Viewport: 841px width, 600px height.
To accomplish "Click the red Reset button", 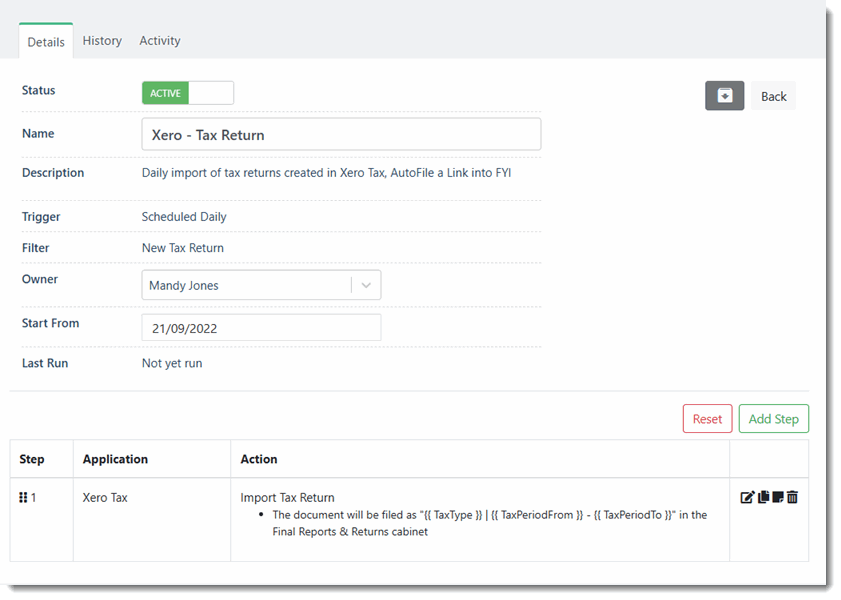I will (x=707, y=419).
